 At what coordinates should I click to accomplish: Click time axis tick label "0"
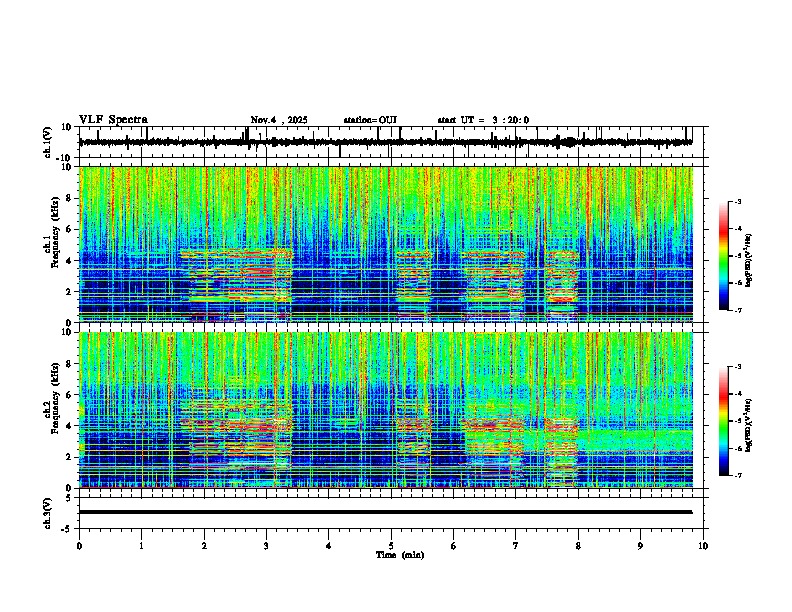pyautogui.click(x=79, y=546)
